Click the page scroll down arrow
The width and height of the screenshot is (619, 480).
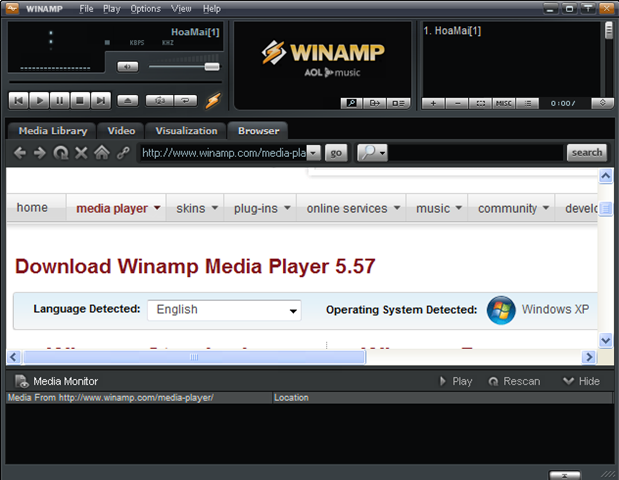(x=606, y=340)
